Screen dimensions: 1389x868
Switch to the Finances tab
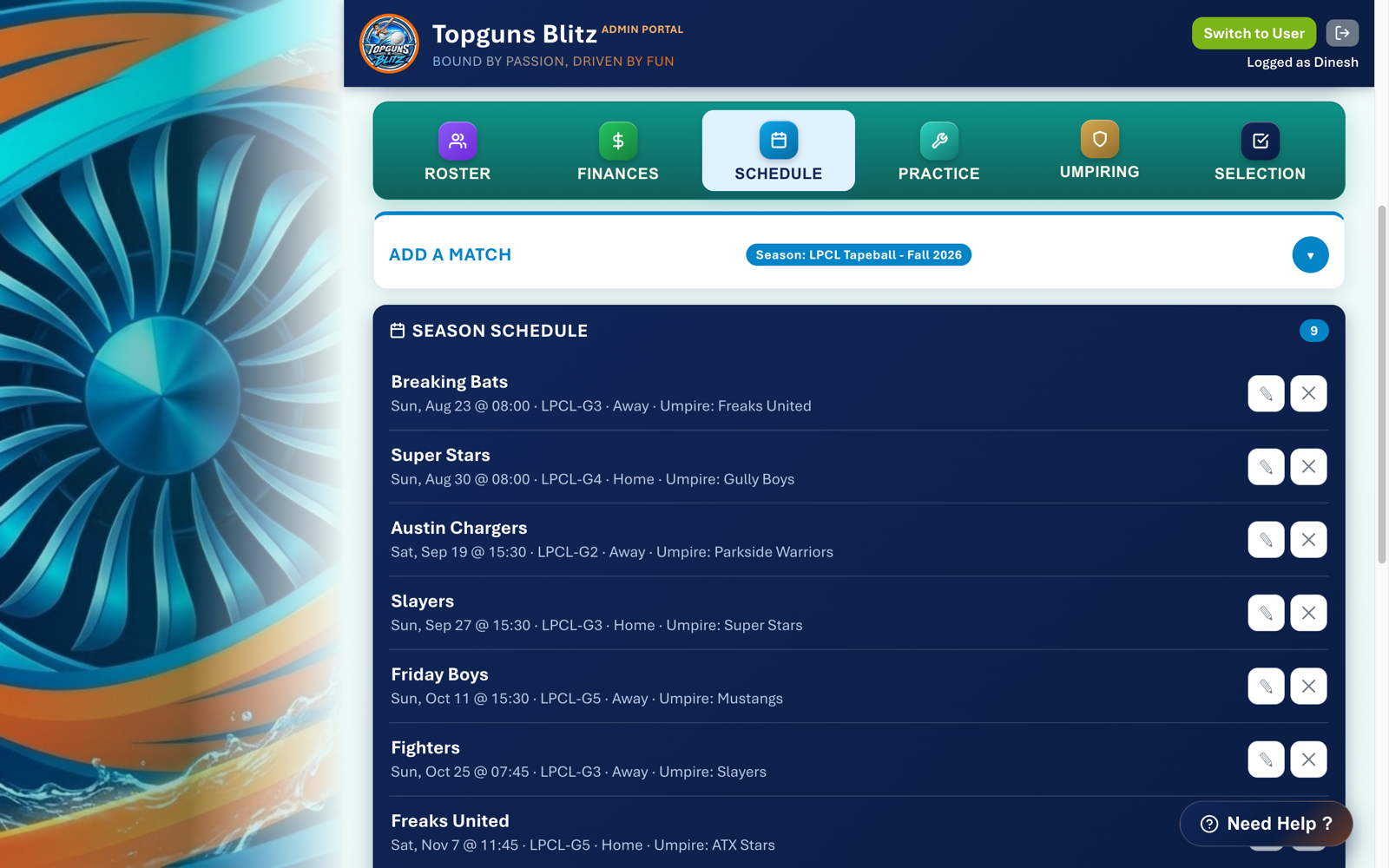pos(618,151)
